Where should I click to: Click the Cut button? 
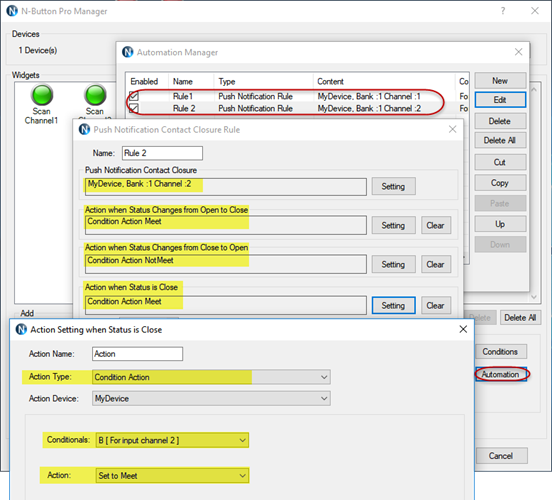500,162
